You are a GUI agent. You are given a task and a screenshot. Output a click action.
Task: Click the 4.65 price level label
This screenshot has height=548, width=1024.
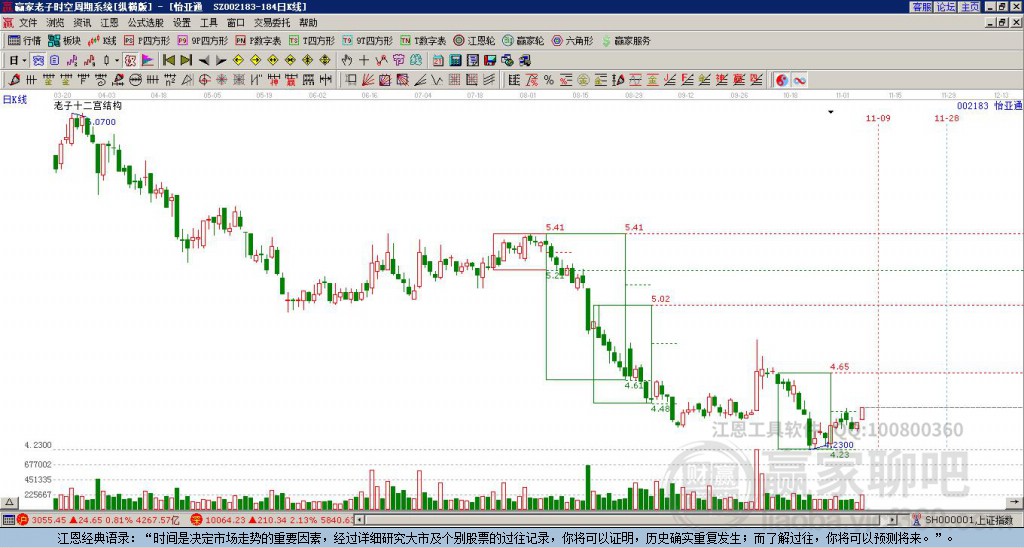[839, 367]
